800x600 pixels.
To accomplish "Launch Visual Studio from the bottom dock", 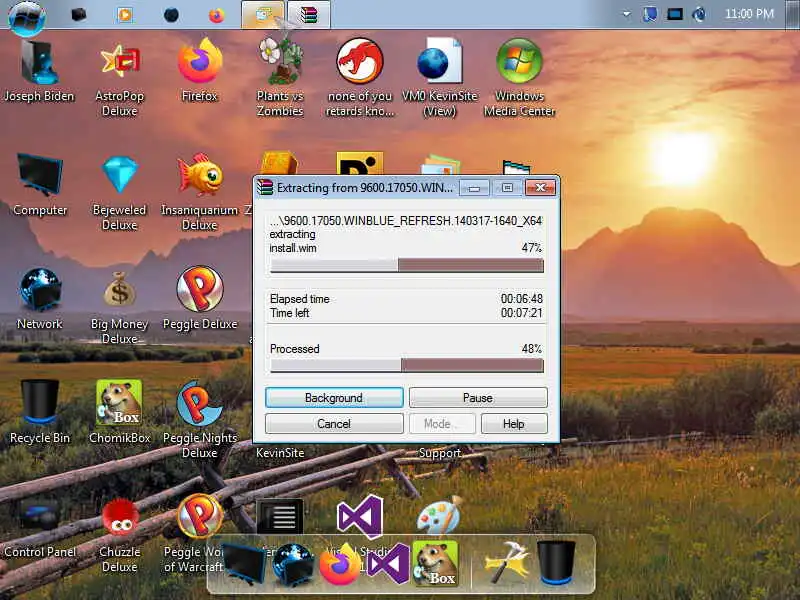I will [x=388, y=564].
